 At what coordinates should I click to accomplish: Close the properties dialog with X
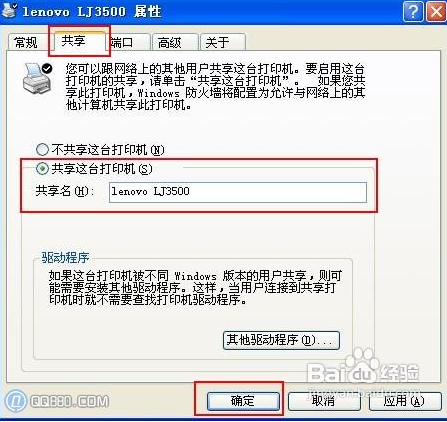(x=436, y=12)
